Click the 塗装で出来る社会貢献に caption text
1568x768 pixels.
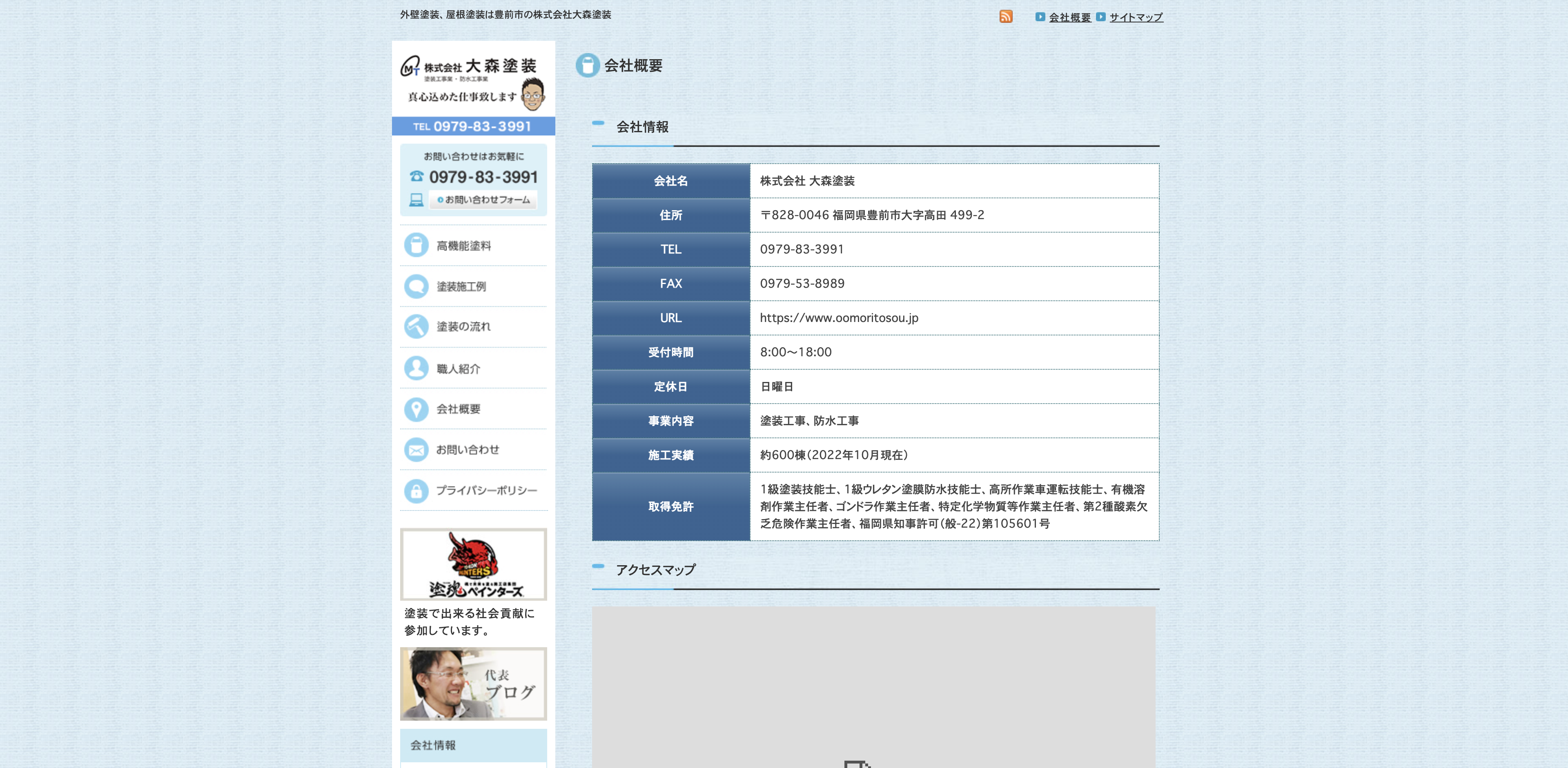coord(469,613)
